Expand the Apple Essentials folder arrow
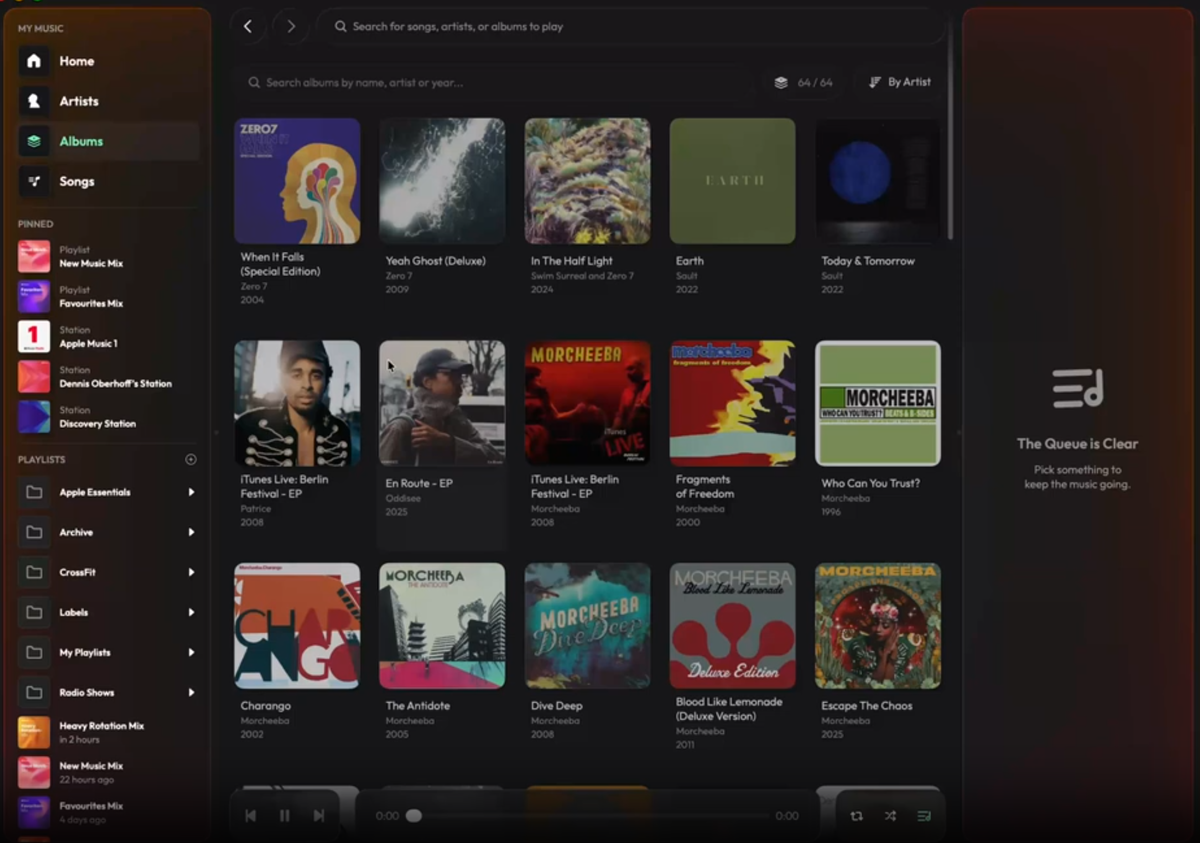Image resolution: width=1200 pixels, height=843 pixels. pyautogui.click(x=191, y=492)
